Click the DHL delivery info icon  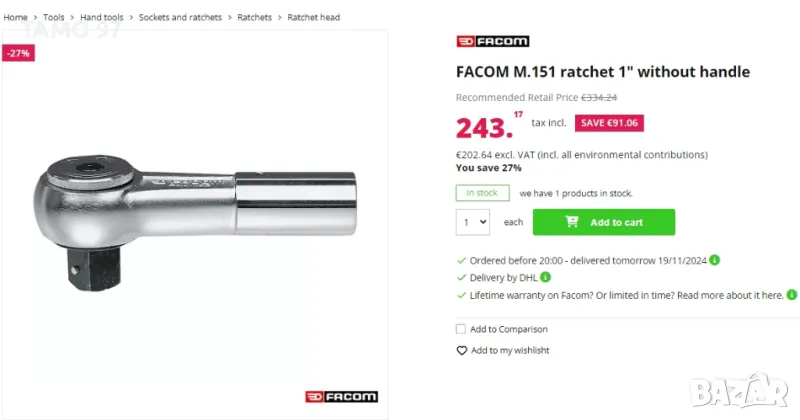point(546,277)
